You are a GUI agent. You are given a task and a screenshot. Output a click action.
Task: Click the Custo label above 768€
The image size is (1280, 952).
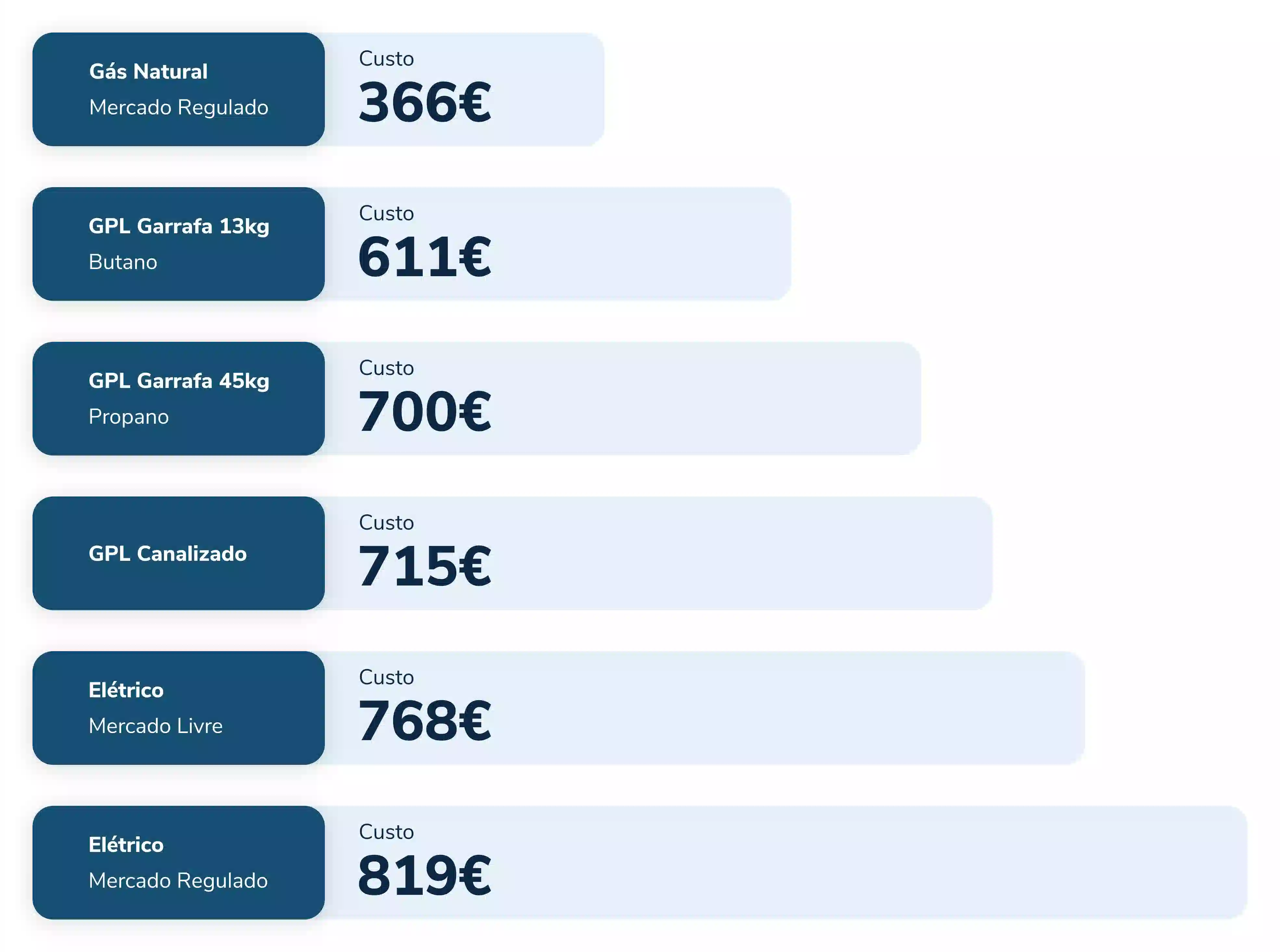coord(386,677)
